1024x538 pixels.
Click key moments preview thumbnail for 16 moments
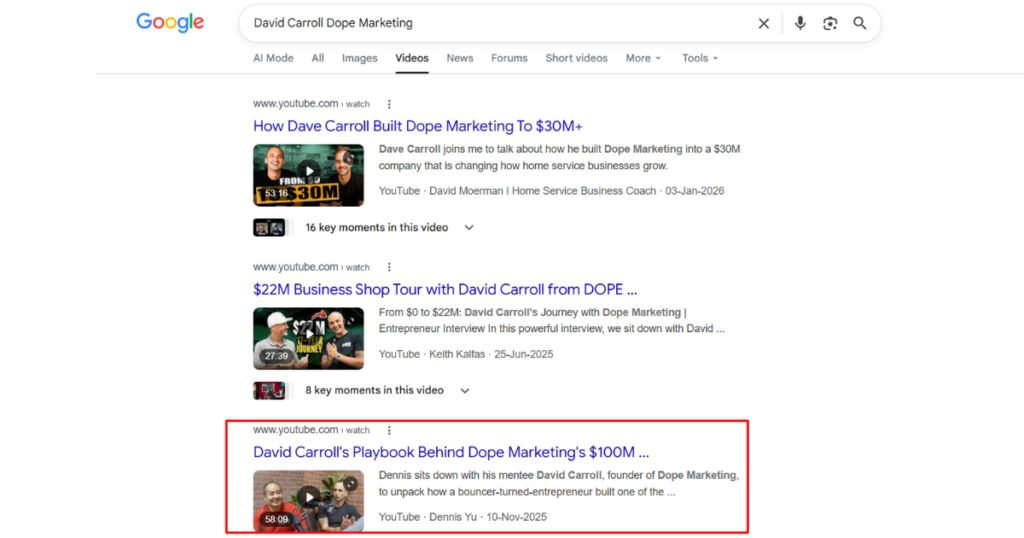tap(269, 227)
